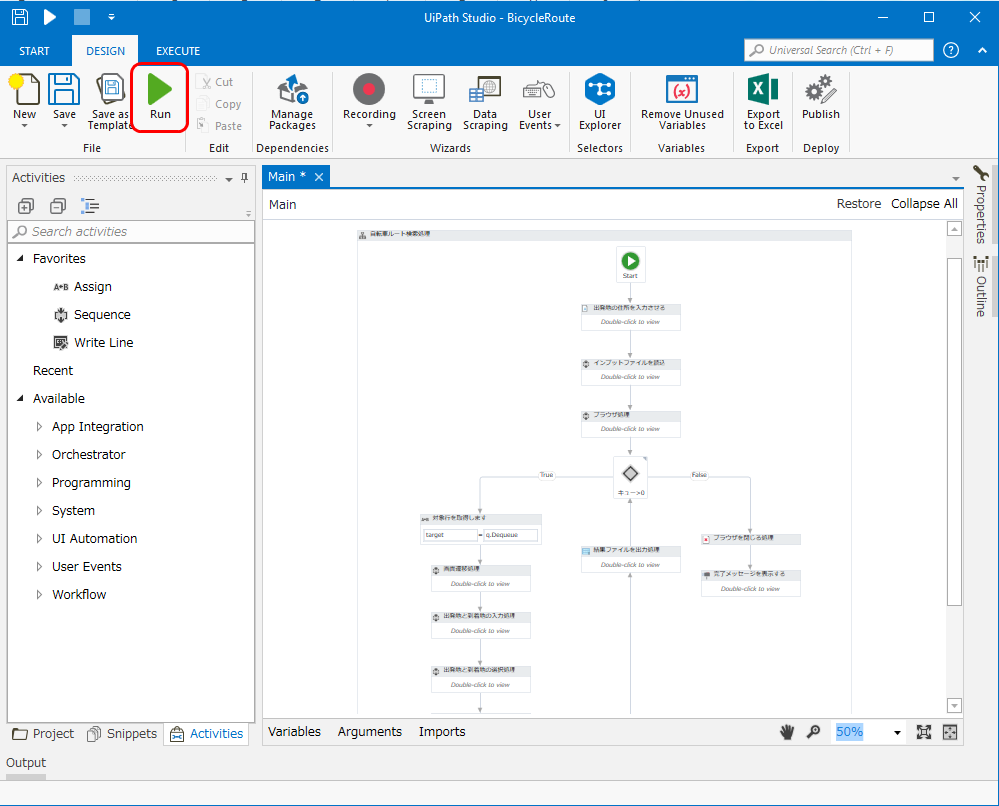Viewport: 999px width, 806px height.
Task: Open the Recording dropdown arrow
Action: tap(369, 126)
